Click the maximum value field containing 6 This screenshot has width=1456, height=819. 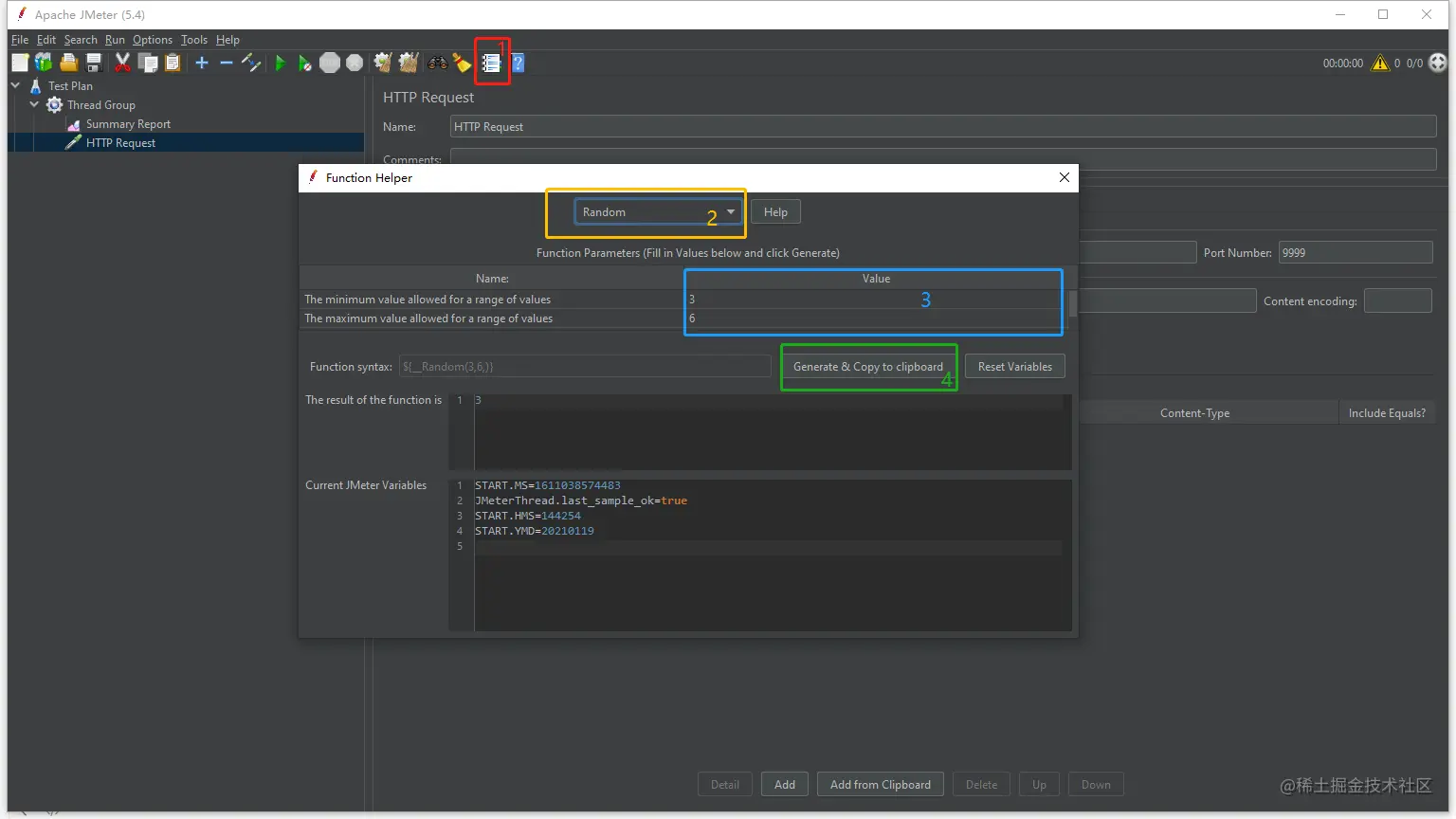point(873,318)
